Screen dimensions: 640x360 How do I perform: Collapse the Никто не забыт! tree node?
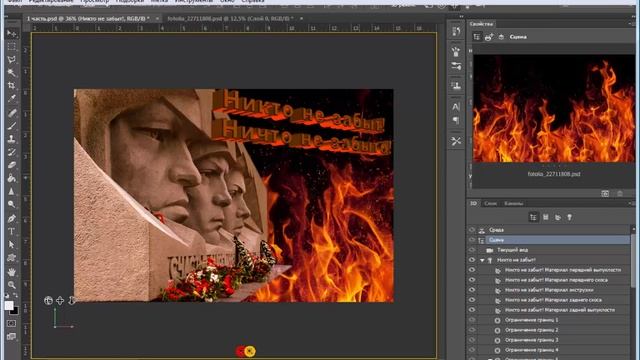click(482, 260)
